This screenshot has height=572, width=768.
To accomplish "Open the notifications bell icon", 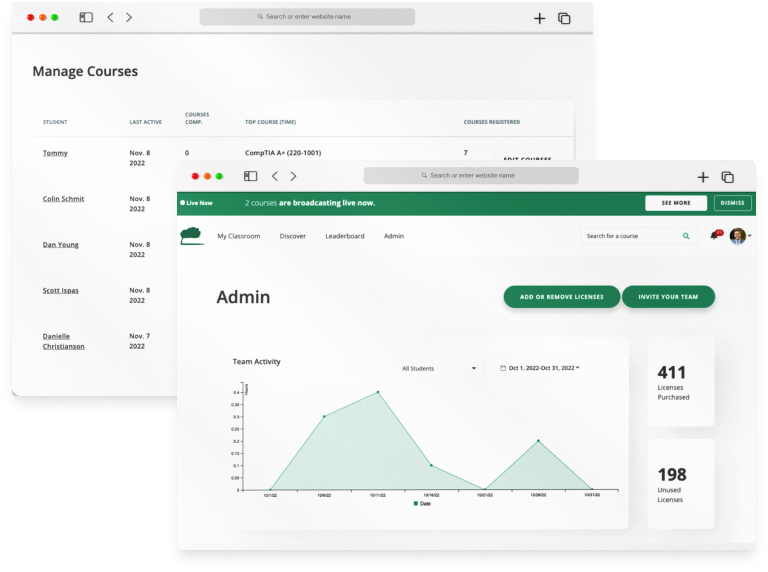I will click(x=714, y=236).
